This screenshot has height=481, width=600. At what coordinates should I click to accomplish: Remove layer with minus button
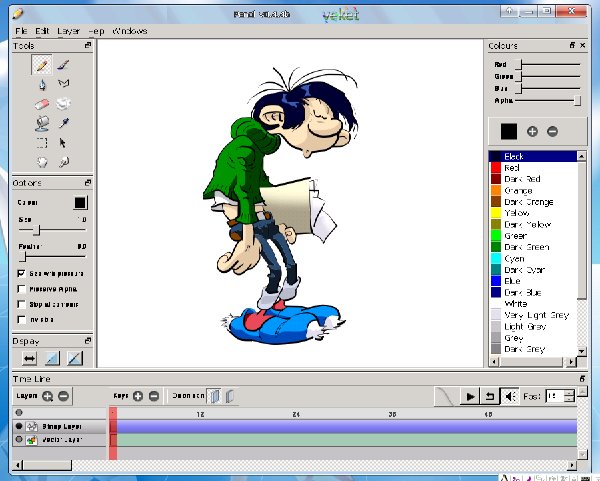pyautogui.click(x=64, y=396)
